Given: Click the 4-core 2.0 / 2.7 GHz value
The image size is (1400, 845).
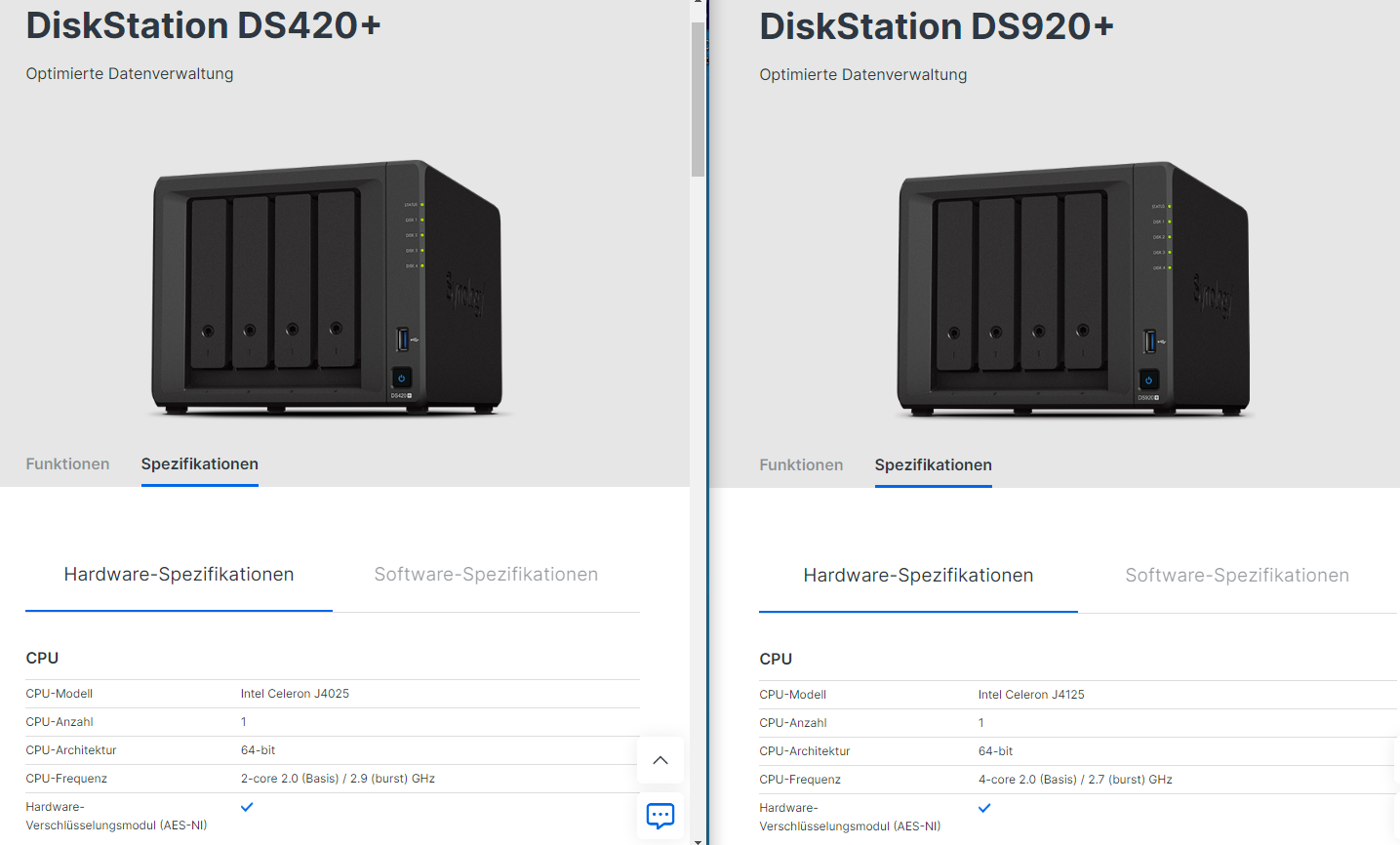Looking at the screenshot, I should tap(1075, 780).
